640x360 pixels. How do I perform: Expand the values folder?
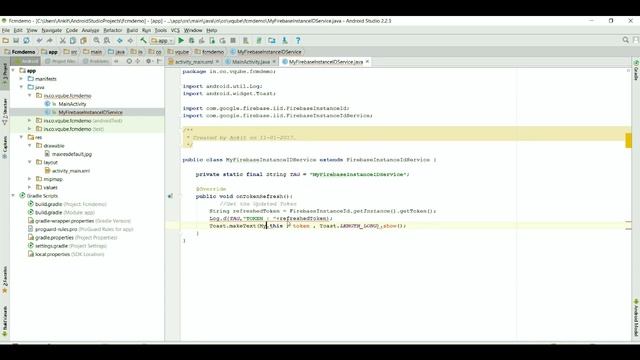tap(30, 187)
